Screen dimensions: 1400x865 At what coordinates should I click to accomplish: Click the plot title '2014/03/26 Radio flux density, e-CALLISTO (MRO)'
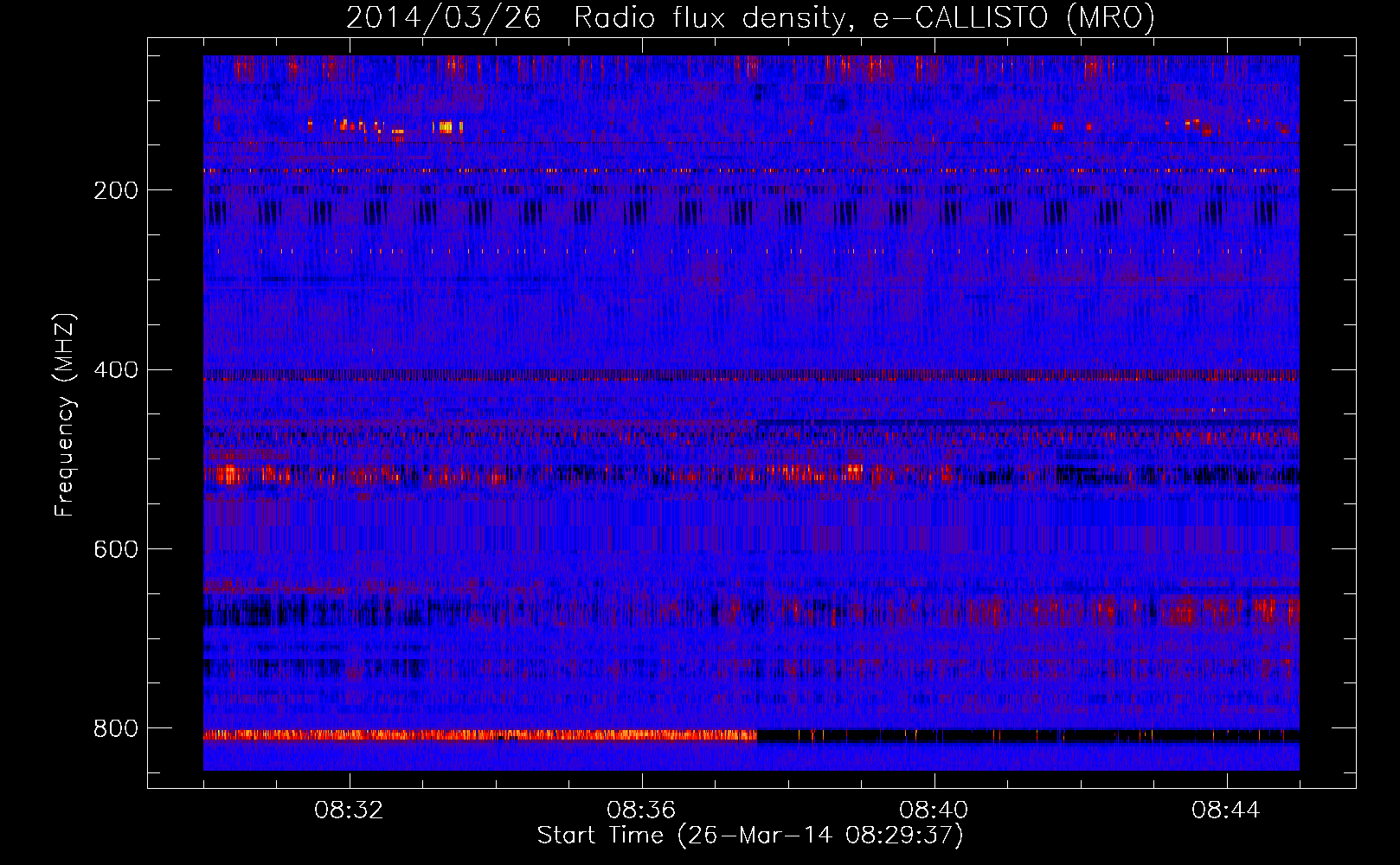(x=750, y=18)
